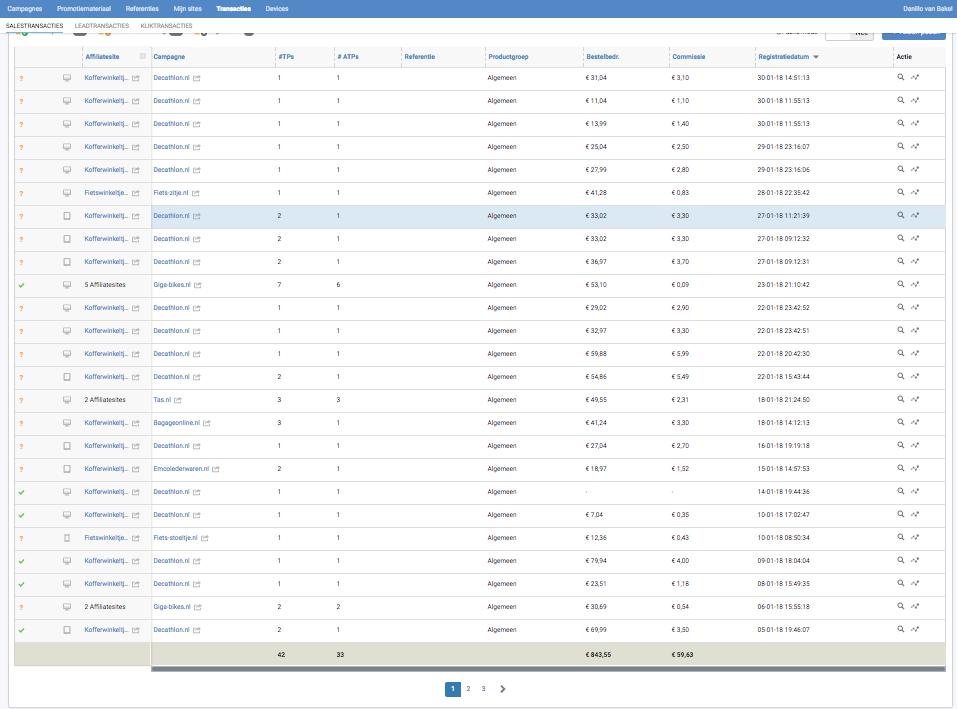957x709 pixels.
Task: Click the orange question mark status for €31,04 row
Action: click(x=21, y=78)
